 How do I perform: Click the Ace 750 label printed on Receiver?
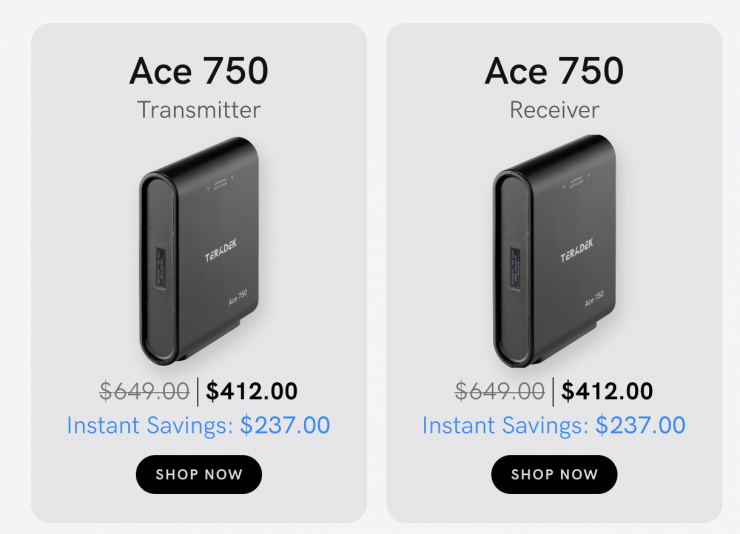(x=594, y=298)
